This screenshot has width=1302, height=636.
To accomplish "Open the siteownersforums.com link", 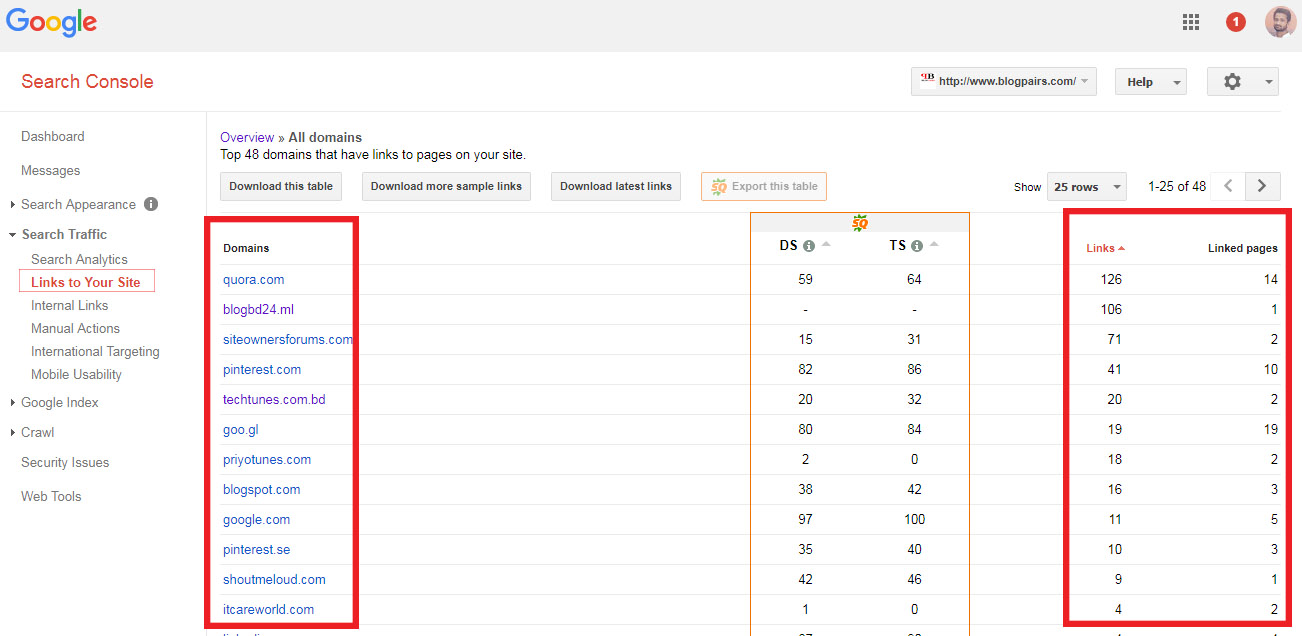I will 288,339.
